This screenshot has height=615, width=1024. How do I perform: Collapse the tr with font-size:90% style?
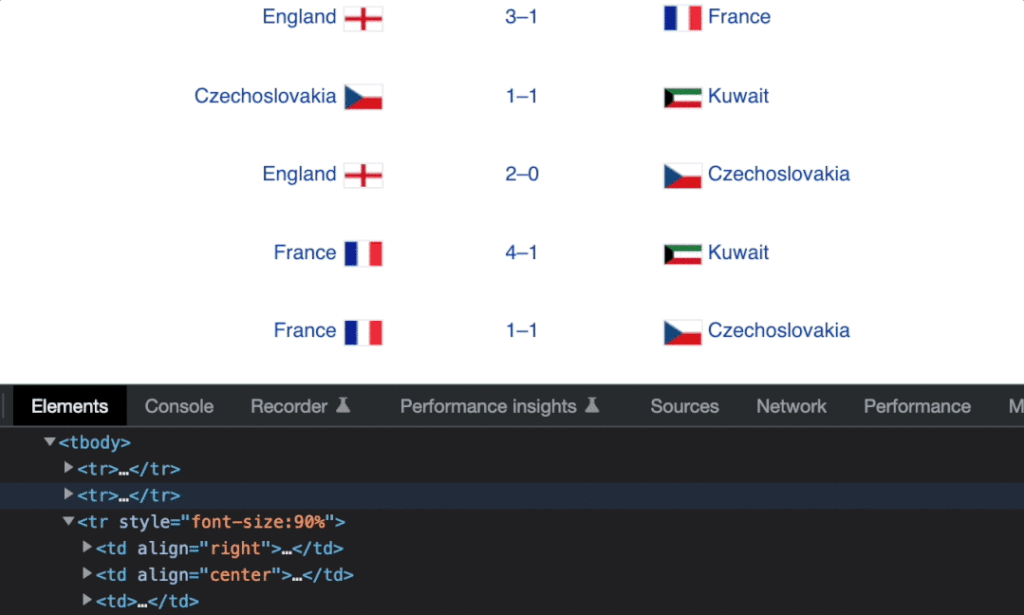tap(69, 522)
